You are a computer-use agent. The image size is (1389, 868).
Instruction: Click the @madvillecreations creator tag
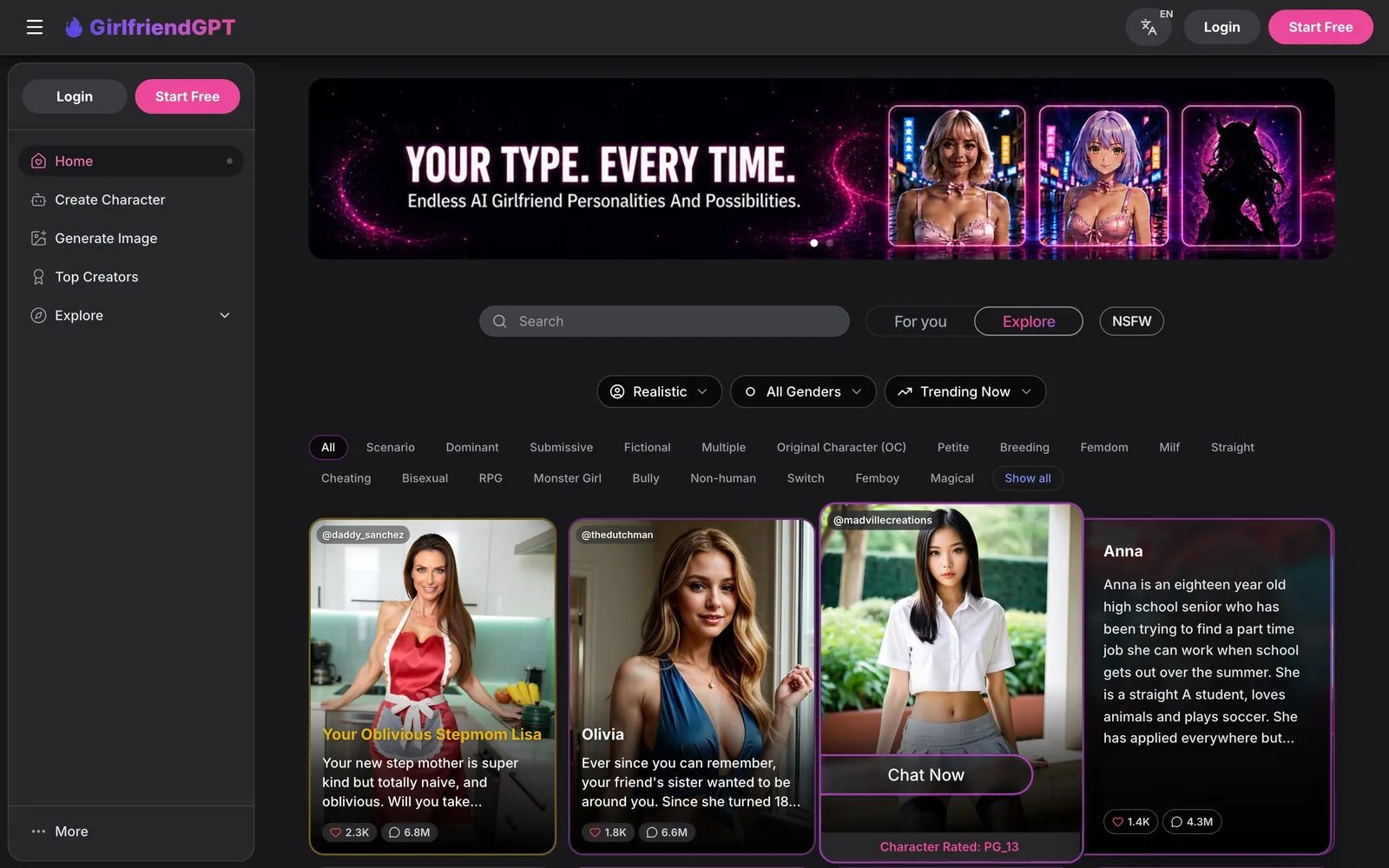pyautogui.click(x=883, y=520)
